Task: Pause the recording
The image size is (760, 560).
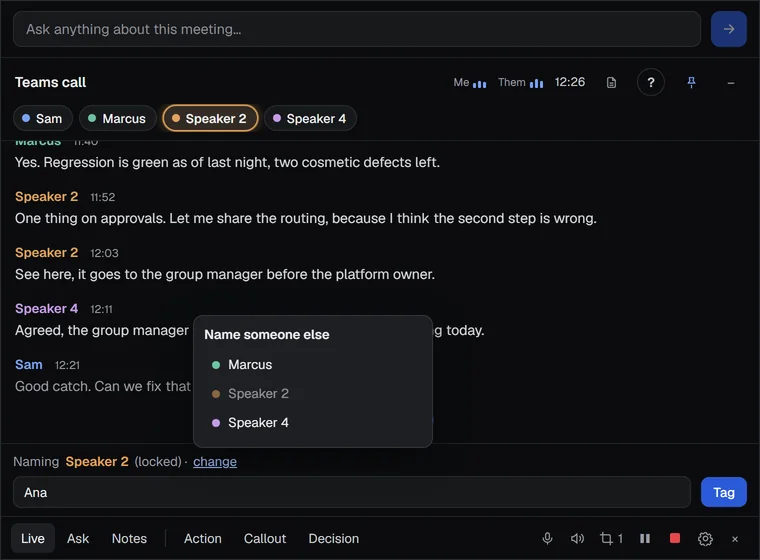Action: click(645, 539)
